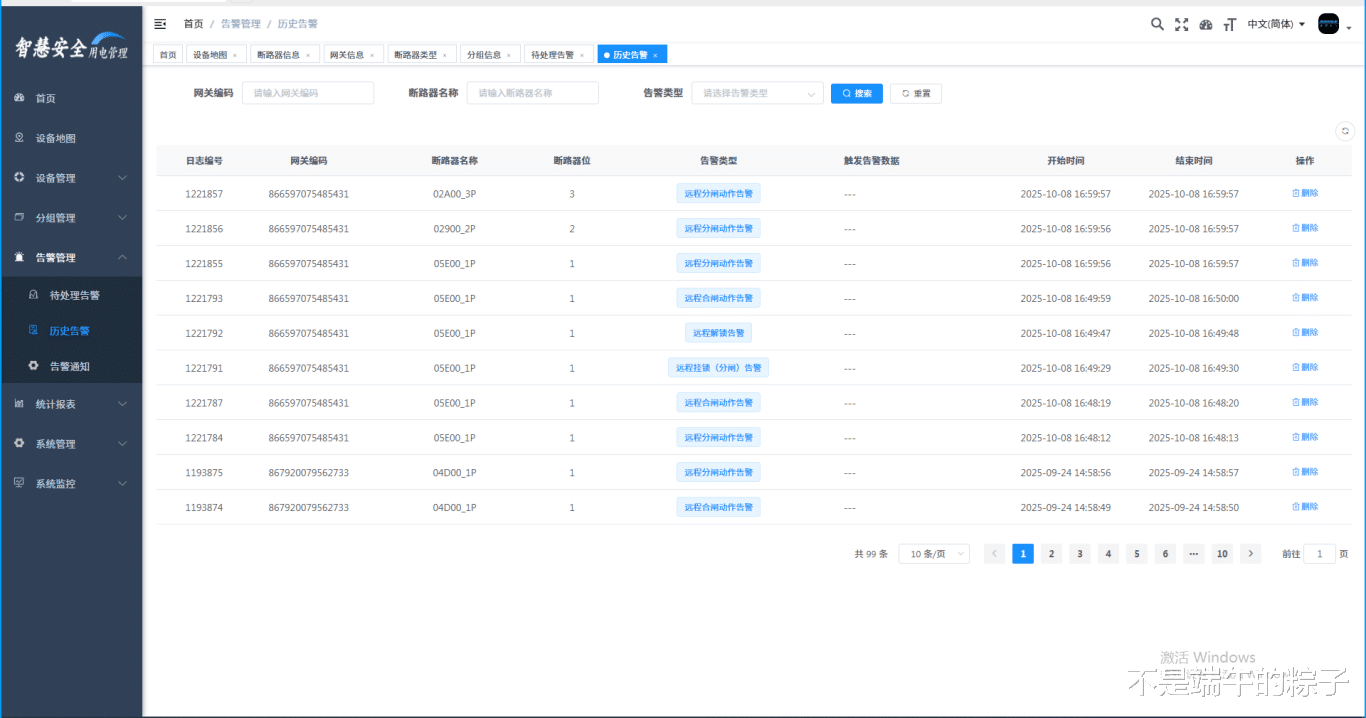Click the 设备管理 sidebar icon

click(19, 177)
